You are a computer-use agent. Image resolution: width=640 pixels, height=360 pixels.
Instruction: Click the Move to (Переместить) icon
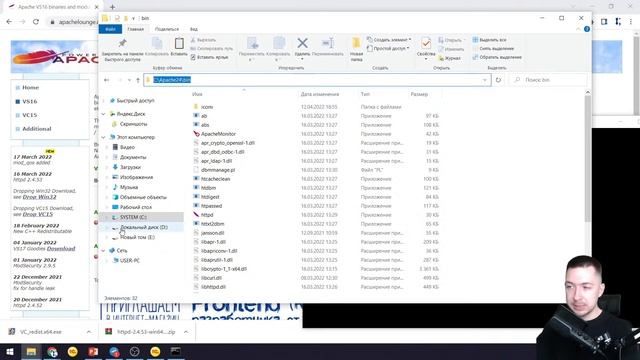pyautogui.click(x=252, y=43)
